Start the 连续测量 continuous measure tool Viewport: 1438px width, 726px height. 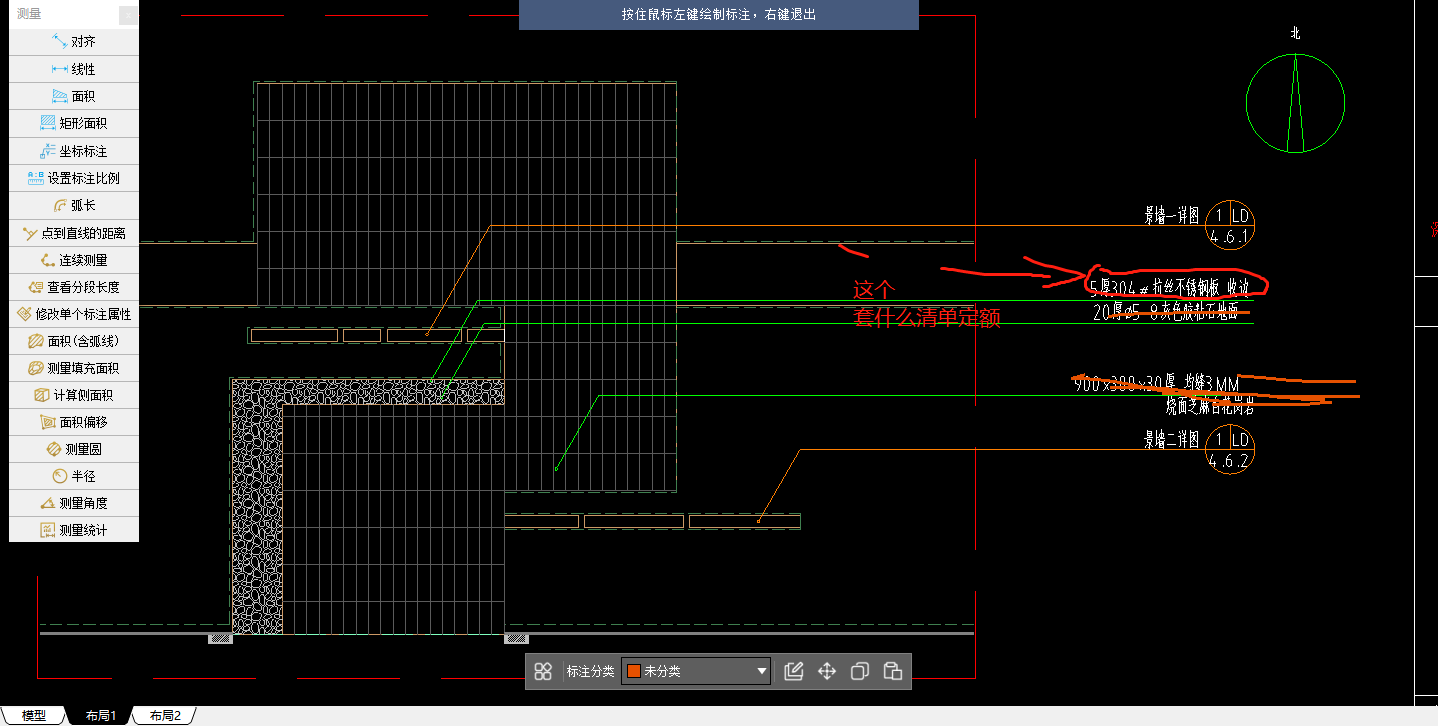pos(74,260)
